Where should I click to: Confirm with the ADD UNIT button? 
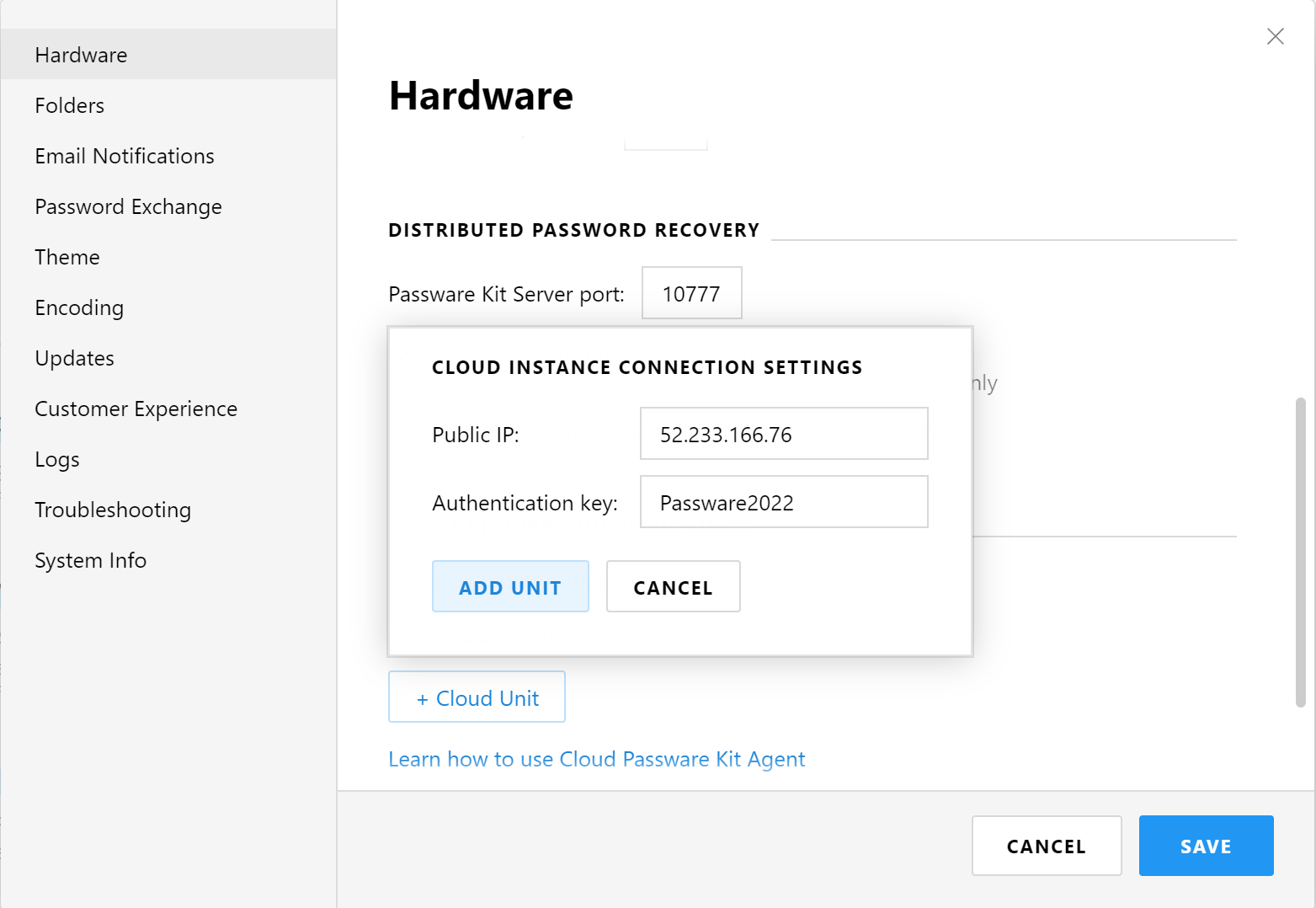(x=510, y=586)
